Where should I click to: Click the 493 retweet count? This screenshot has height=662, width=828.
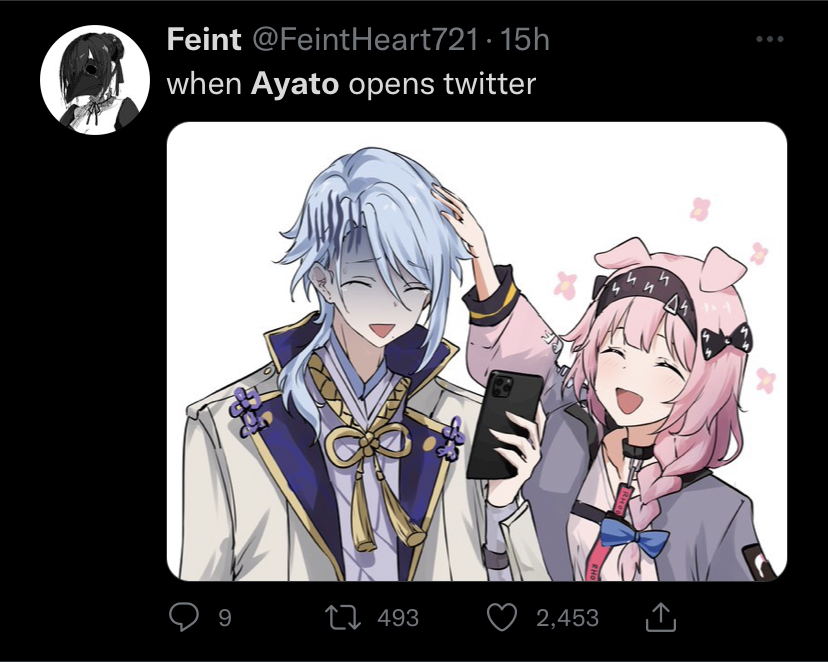(x=398, y=618)
